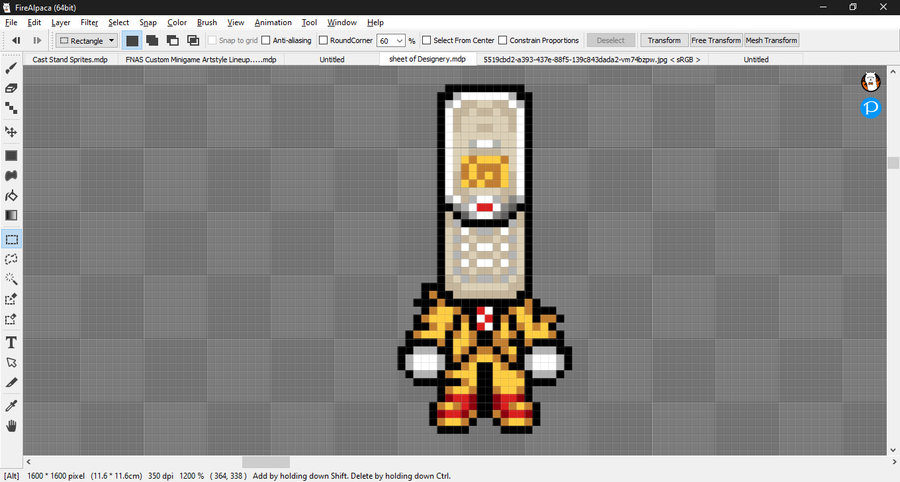Open the Rectangle selection shape dropdown
The image size is (900, 482).
(x=87, y=41)
